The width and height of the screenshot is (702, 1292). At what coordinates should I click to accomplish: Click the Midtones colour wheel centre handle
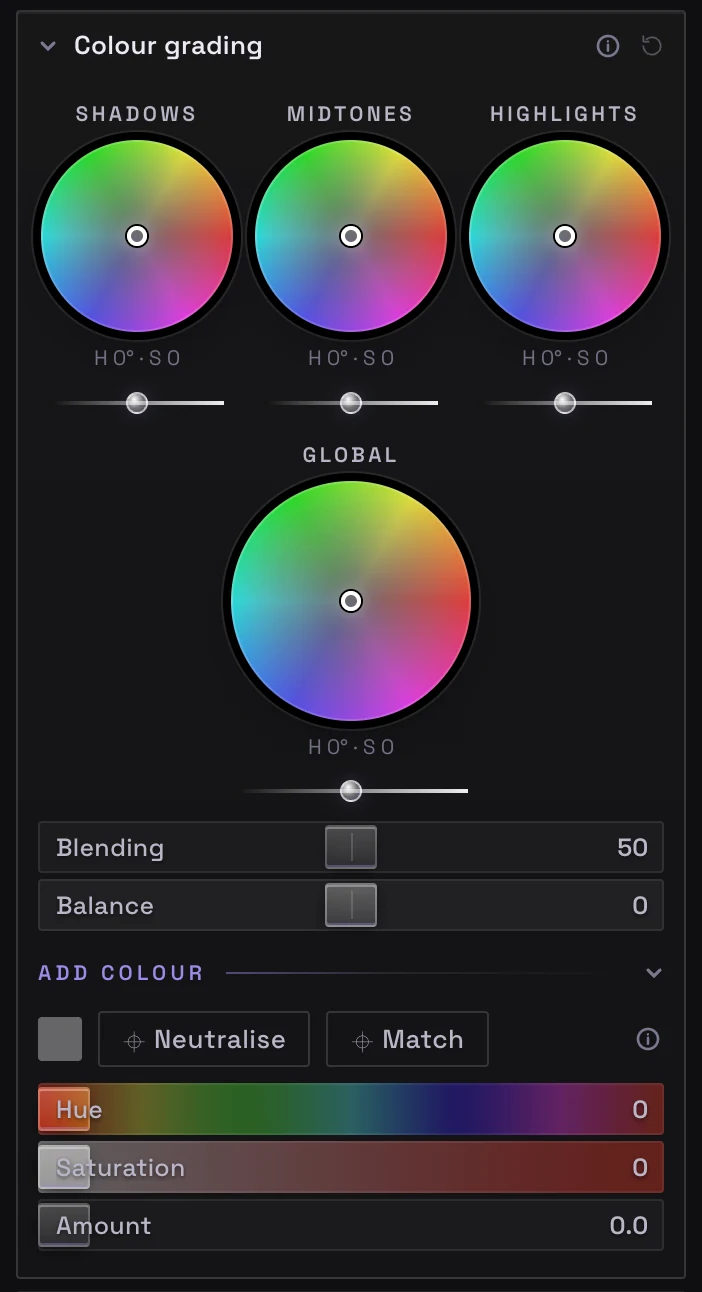351,236
